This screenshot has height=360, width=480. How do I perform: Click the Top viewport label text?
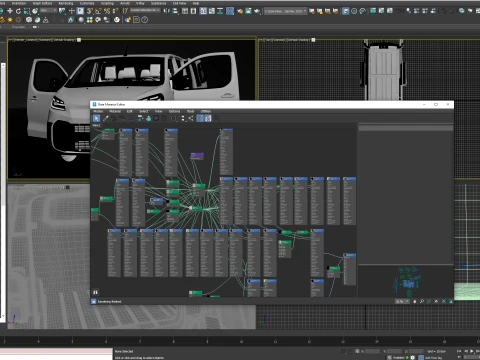pyautogui.click(x=285, y=40)
